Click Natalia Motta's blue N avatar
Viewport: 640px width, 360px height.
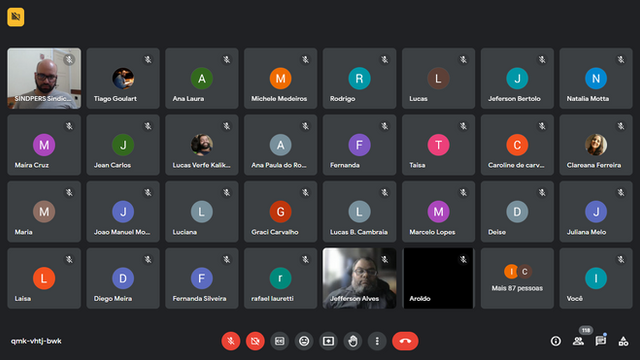coord(596,78)
